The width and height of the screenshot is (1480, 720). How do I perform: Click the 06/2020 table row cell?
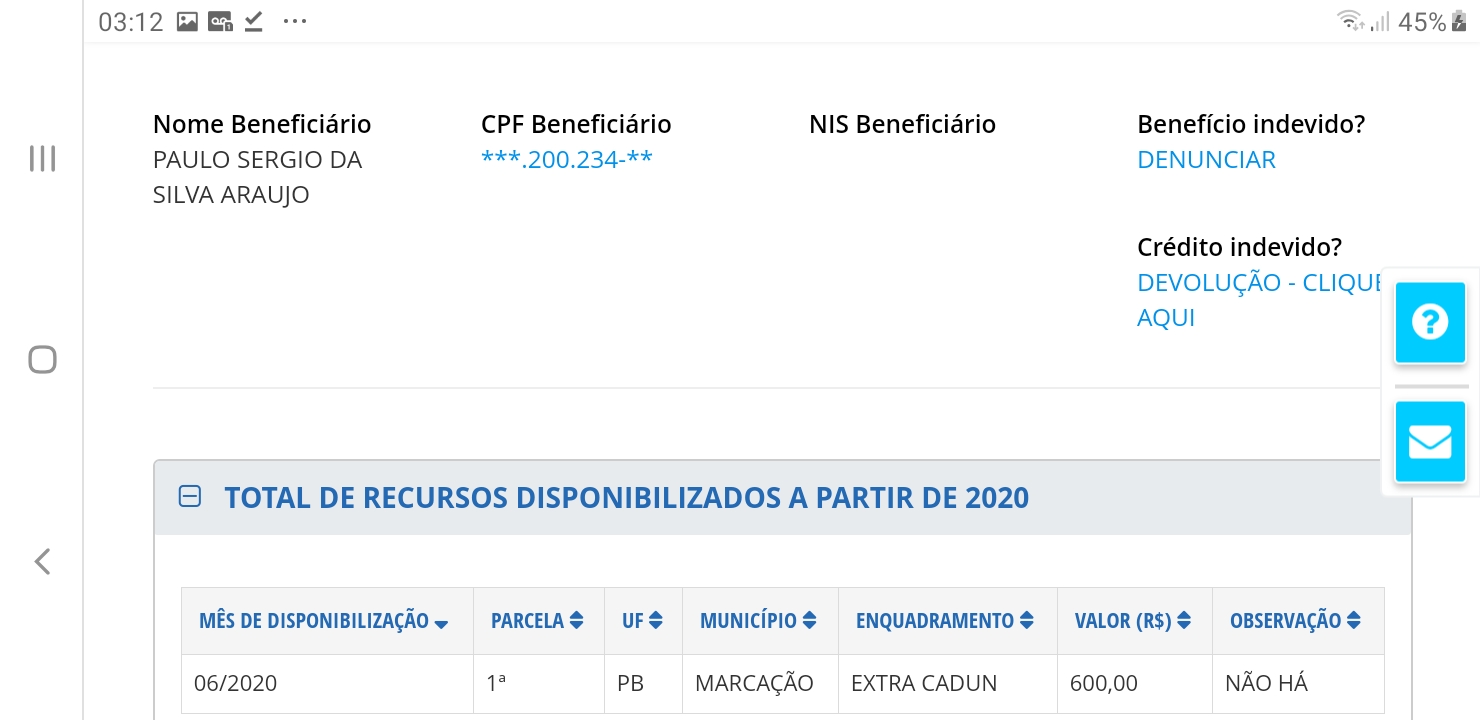point(236,684)
